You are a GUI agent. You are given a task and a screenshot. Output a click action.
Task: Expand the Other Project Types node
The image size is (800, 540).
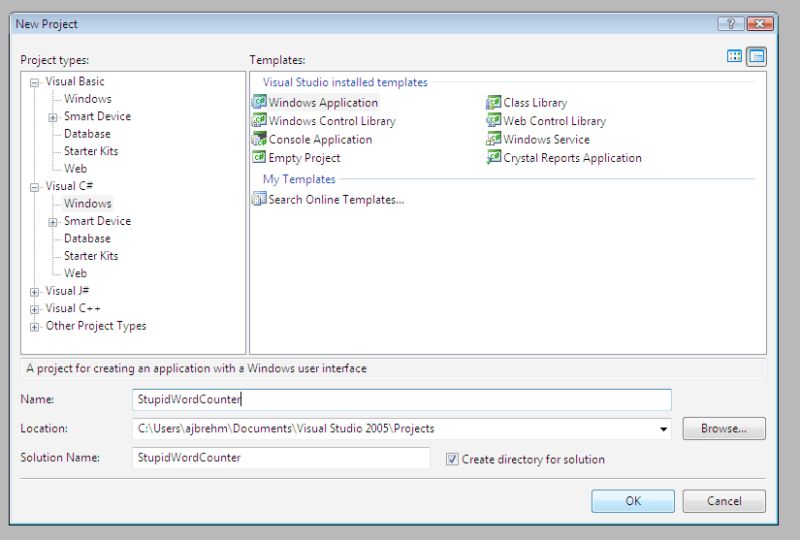(x=34, y=327)
